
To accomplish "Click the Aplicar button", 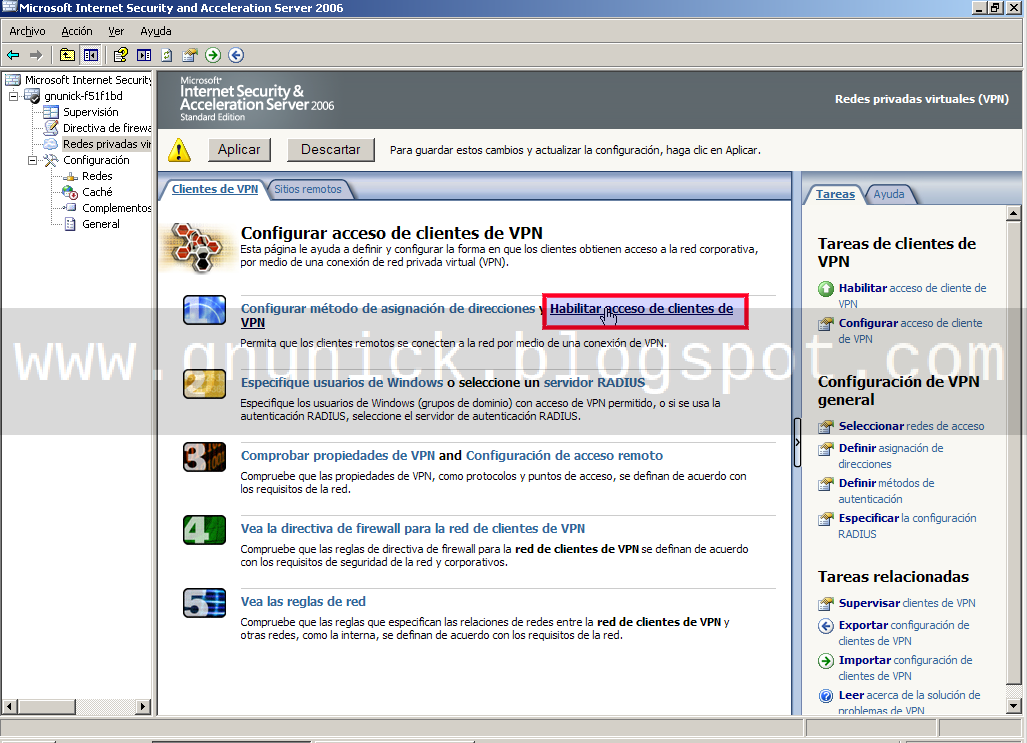I will pyautogui.click(x=239, y=149).
